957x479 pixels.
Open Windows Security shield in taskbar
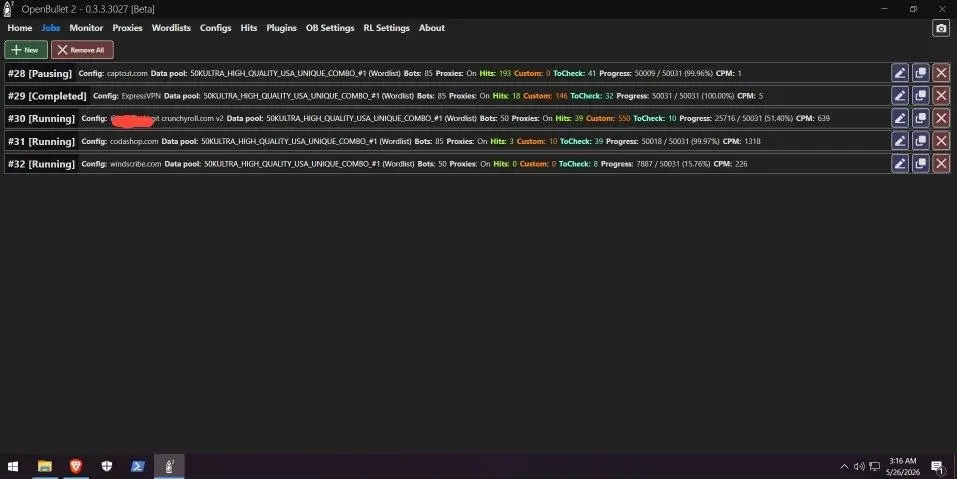tap(107, 467)
